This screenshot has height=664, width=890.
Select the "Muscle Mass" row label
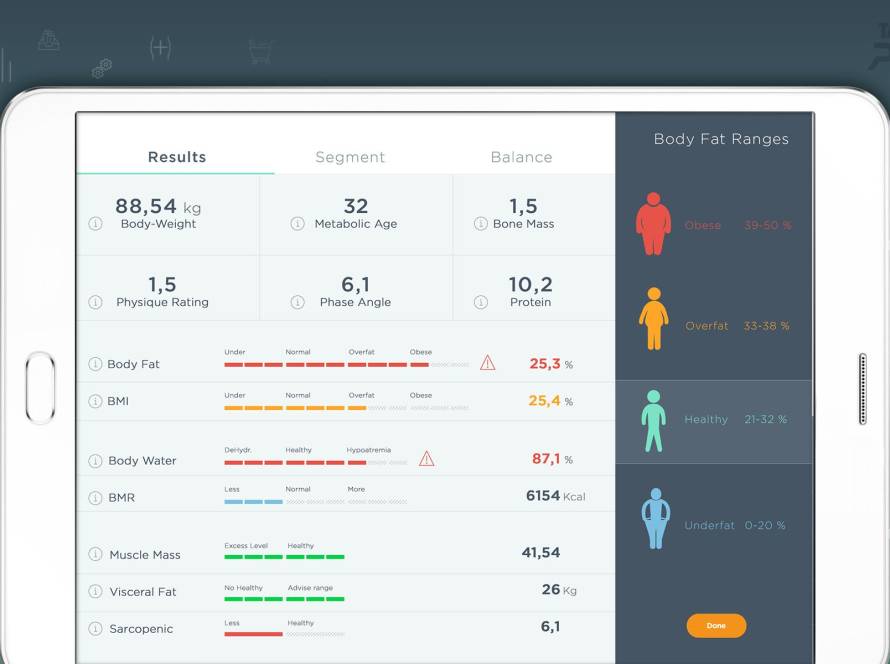[145, 555]
